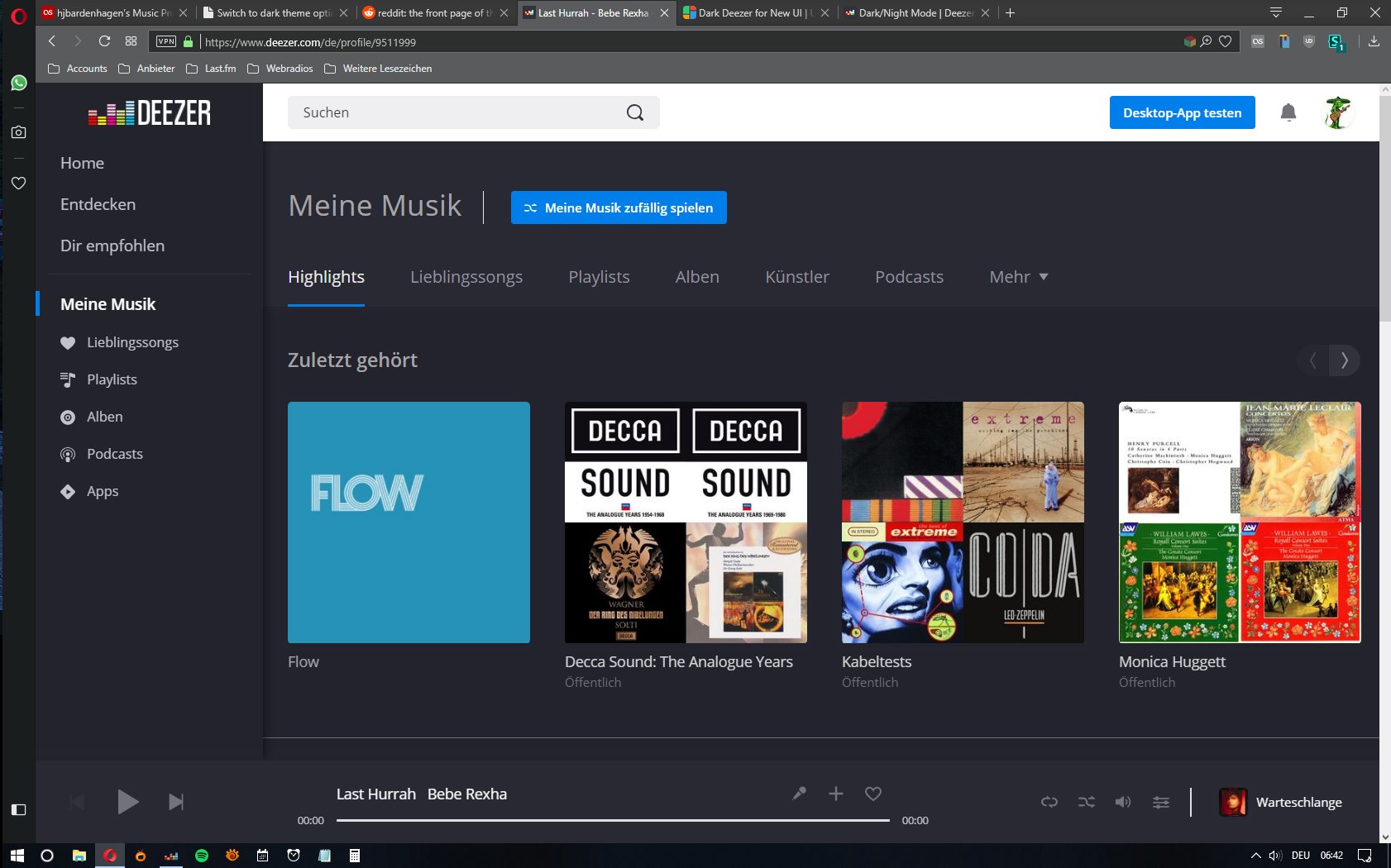Toggle Opera sidebar panel button
This screenshot has height=868, width=1391.
coord(19,809)
